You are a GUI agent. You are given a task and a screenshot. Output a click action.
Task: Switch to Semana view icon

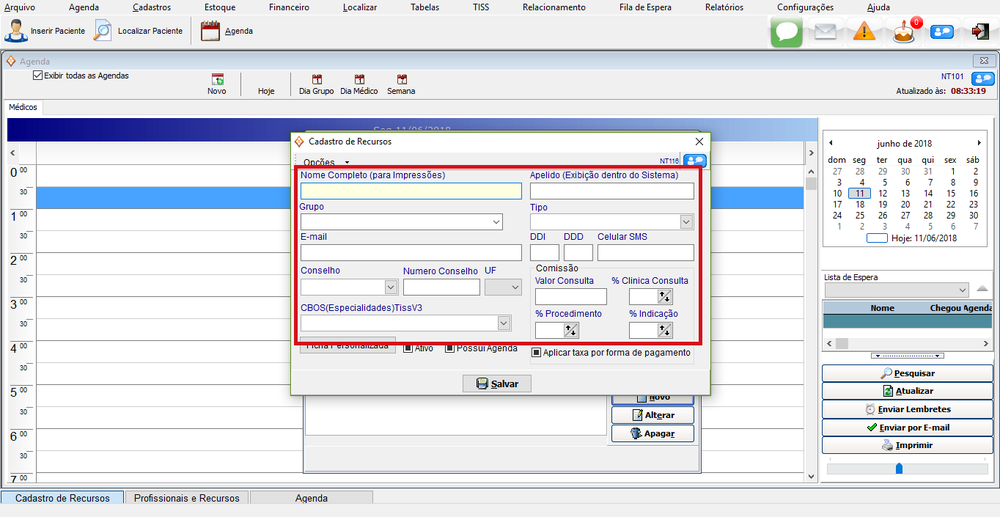coord(401,80)
